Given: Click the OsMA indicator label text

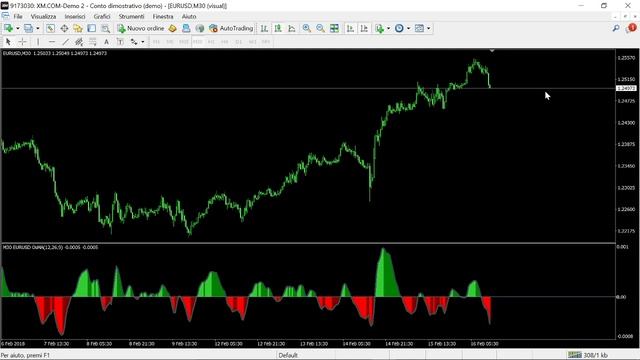Looking at the screenshot, I should (x=51, y=247).
